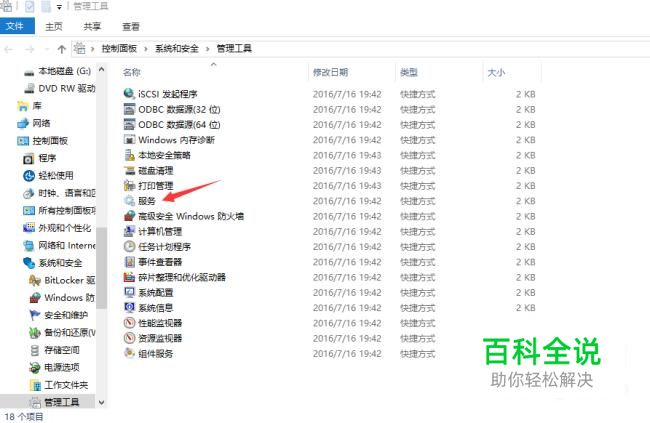Click the 任务计划程序 clock icon
The height and width of the screenshot is (423, 650).
click(x=129, y=246)
